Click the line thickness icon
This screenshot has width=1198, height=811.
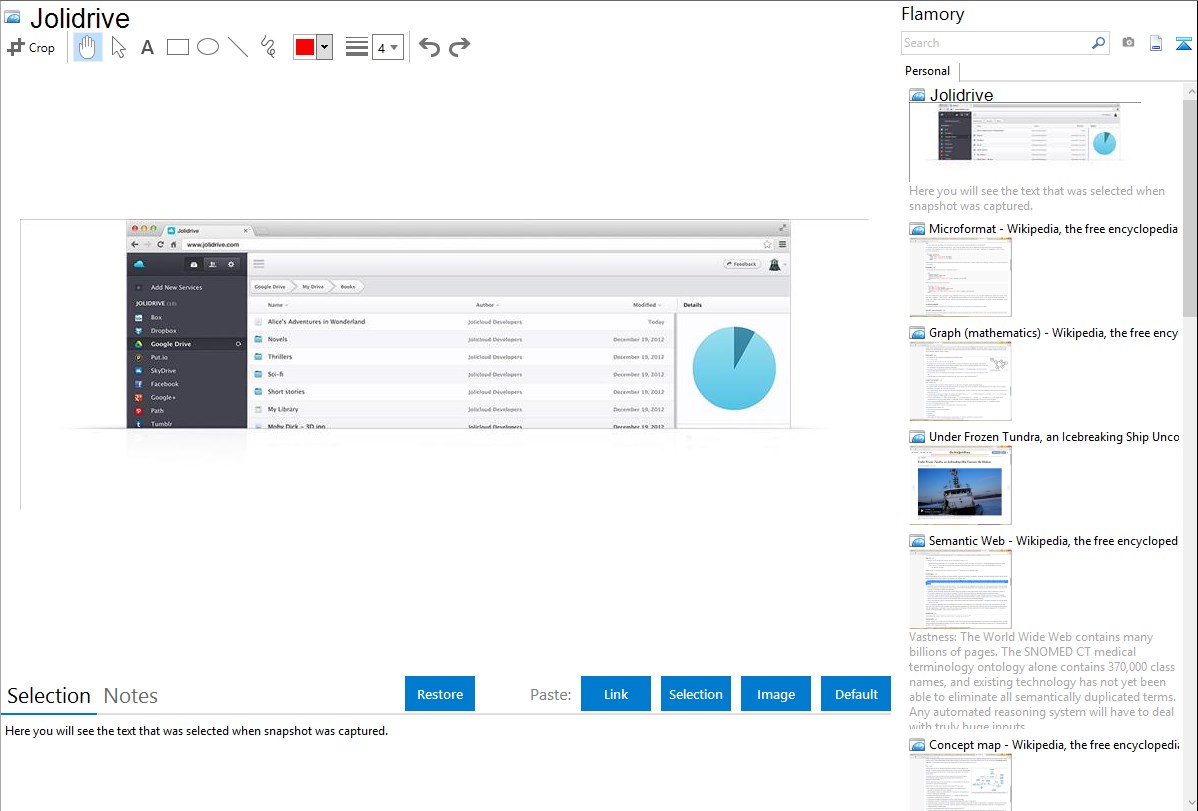(x=357, y=47)
